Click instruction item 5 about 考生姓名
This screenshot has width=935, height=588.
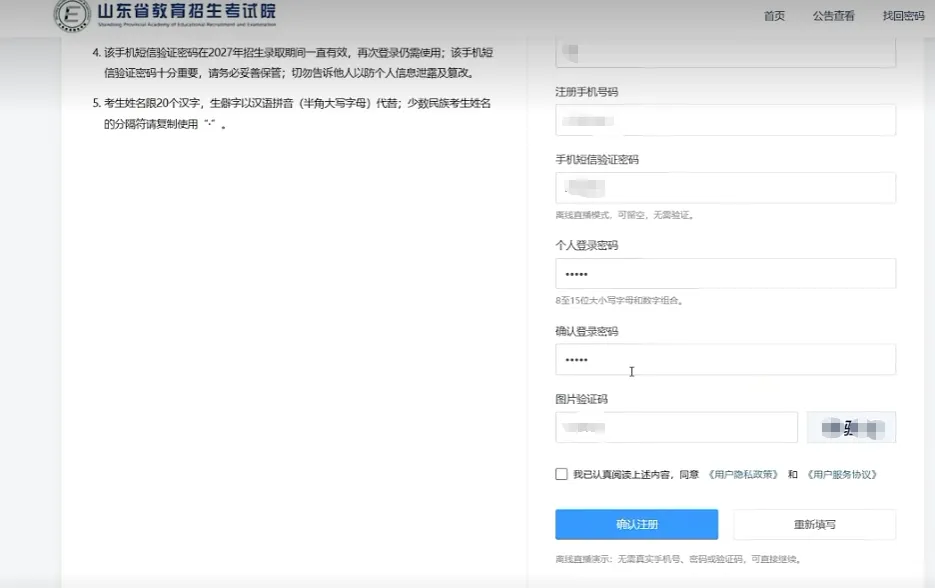point(292,113)
